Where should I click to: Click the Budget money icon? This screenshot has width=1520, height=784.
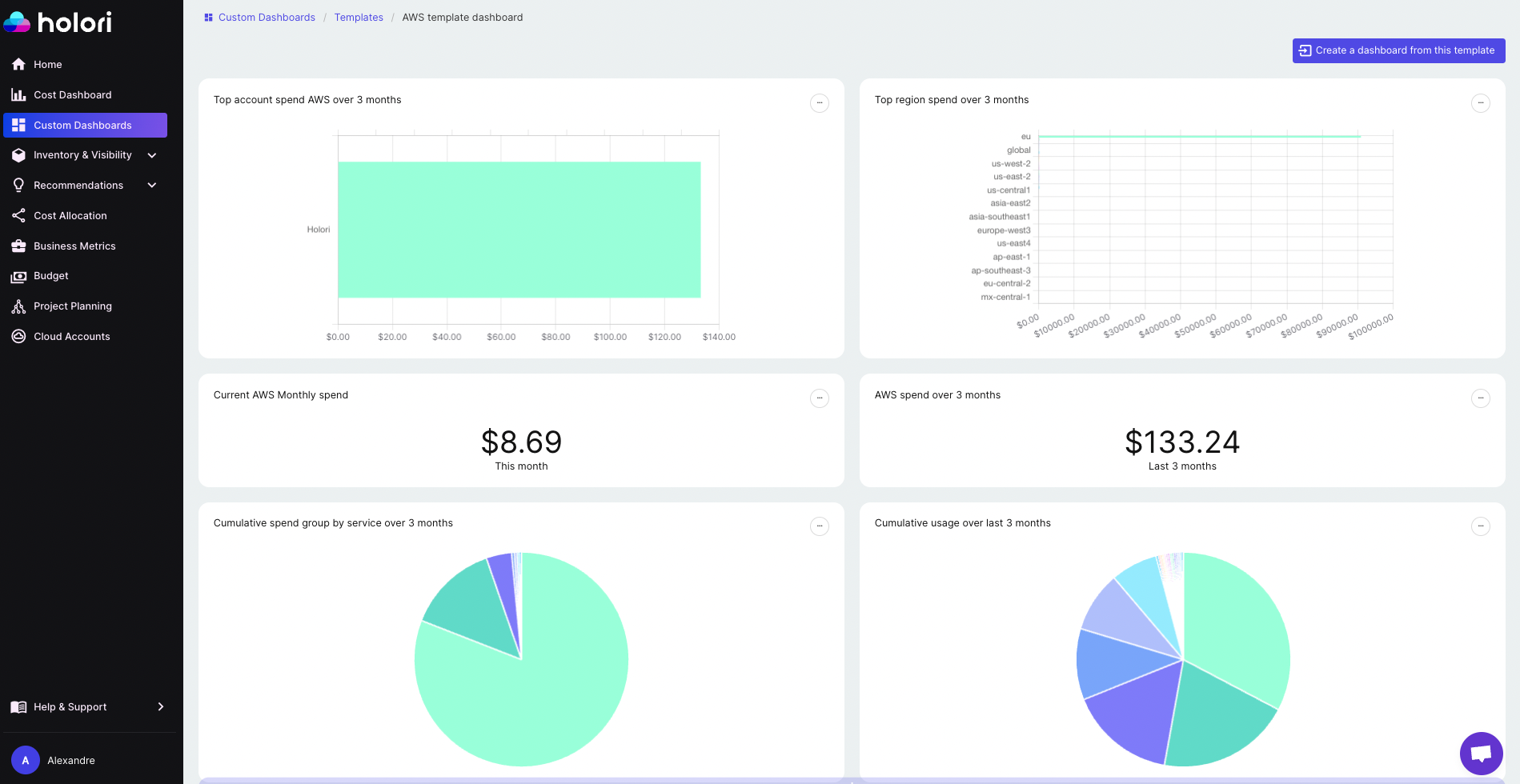click(x=18, y=277)
